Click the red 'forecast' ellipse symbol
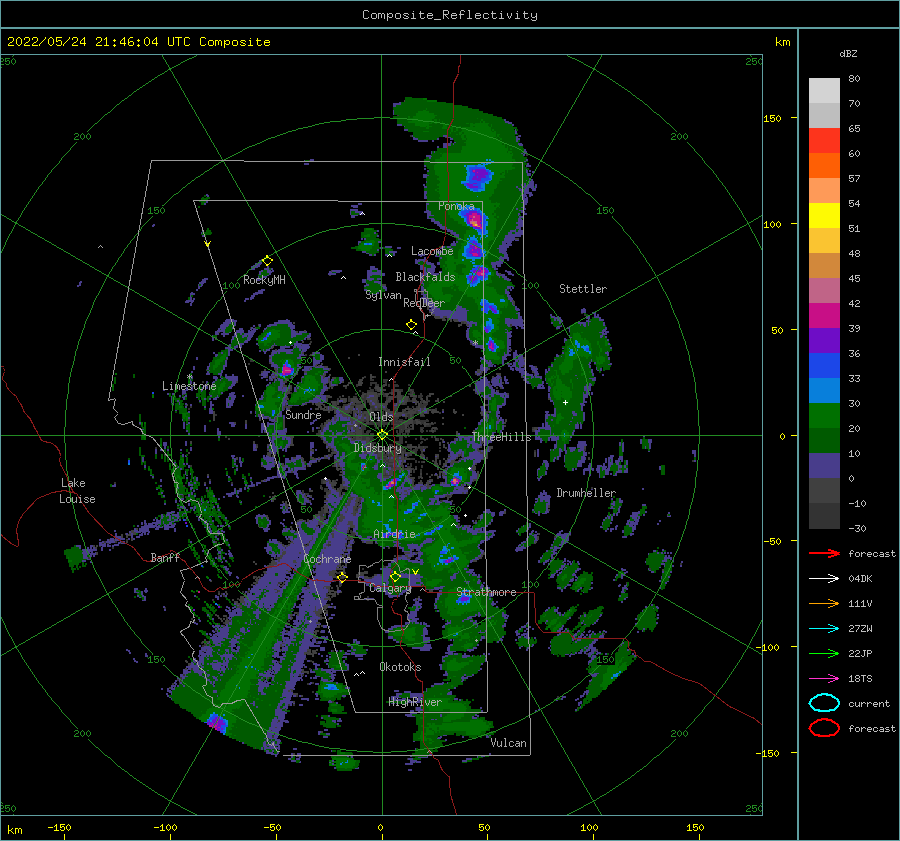Image resolution: width=900 pixels, height=841 pixels. coord(824,728)
